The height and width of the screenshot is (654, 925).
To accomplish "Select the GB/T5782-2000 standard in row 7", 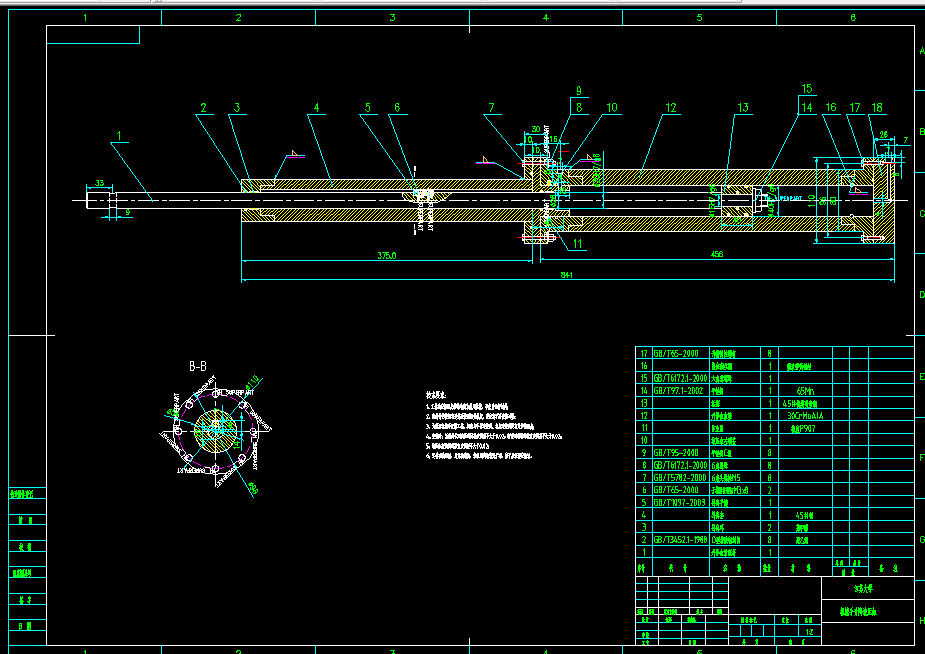I will [x=680, y=478].
